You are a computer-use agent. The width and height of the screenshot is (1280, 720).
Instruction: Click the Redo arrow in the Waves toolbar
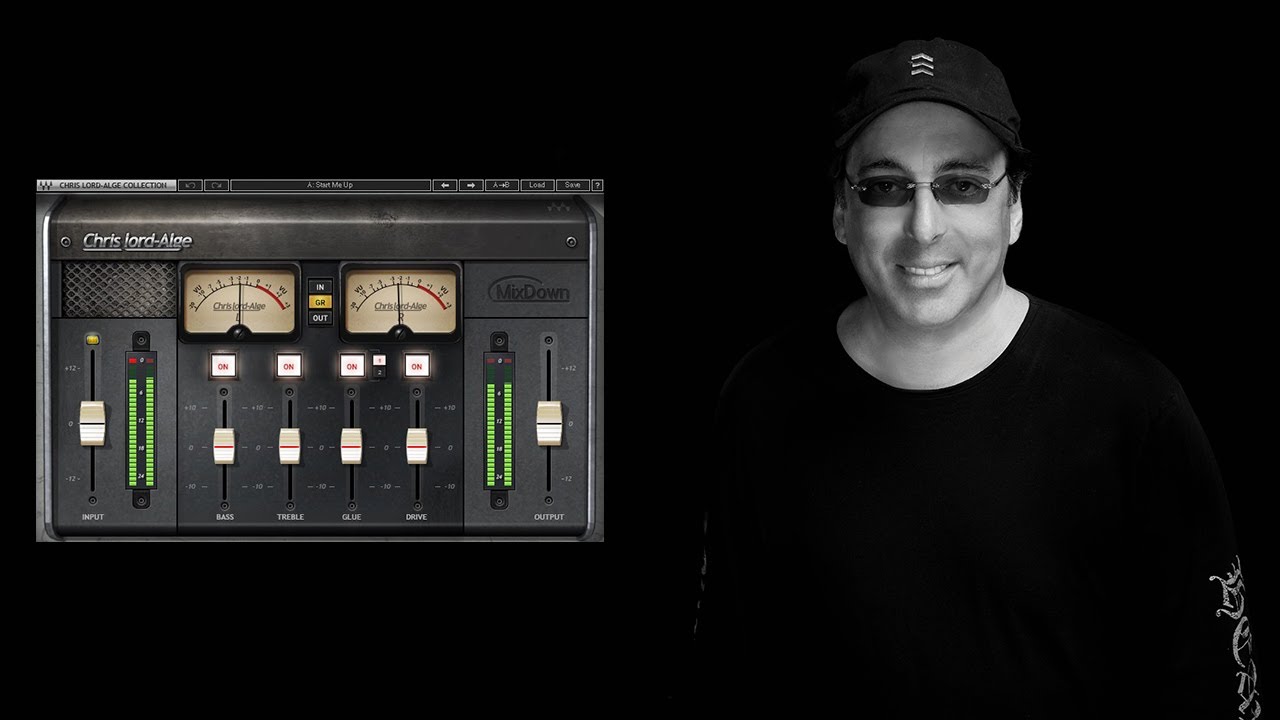[x=216, y=185]
